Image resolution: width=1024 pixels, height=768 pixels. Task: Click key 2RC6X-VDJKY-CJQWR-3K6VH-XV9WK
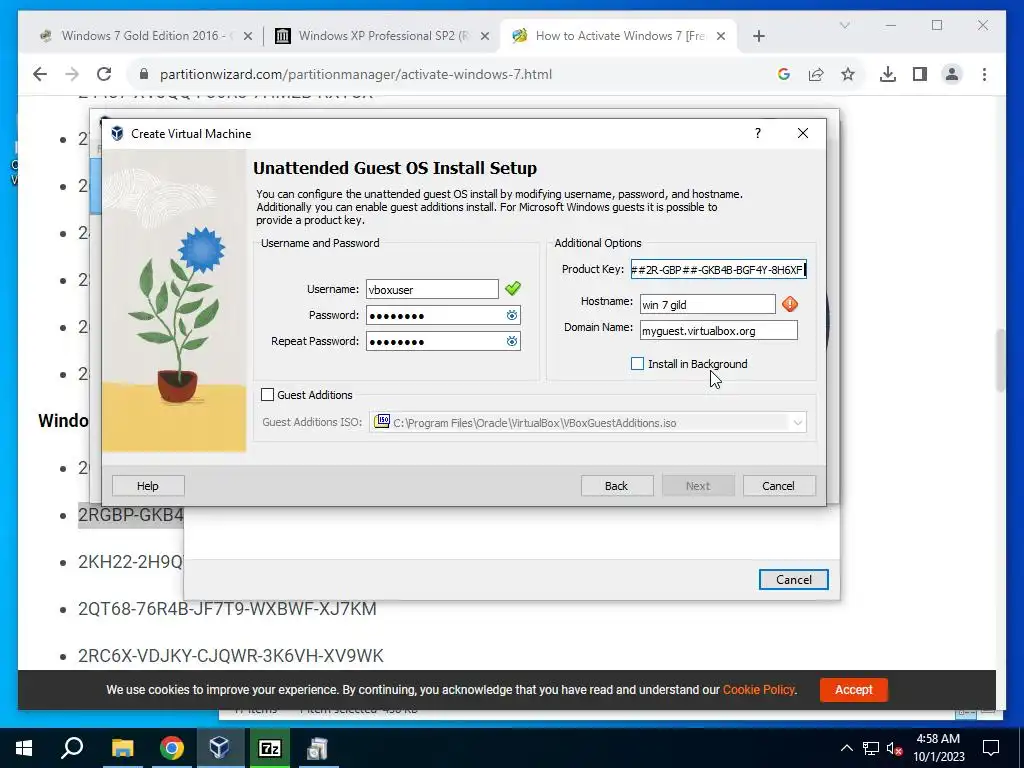point(231,656)
